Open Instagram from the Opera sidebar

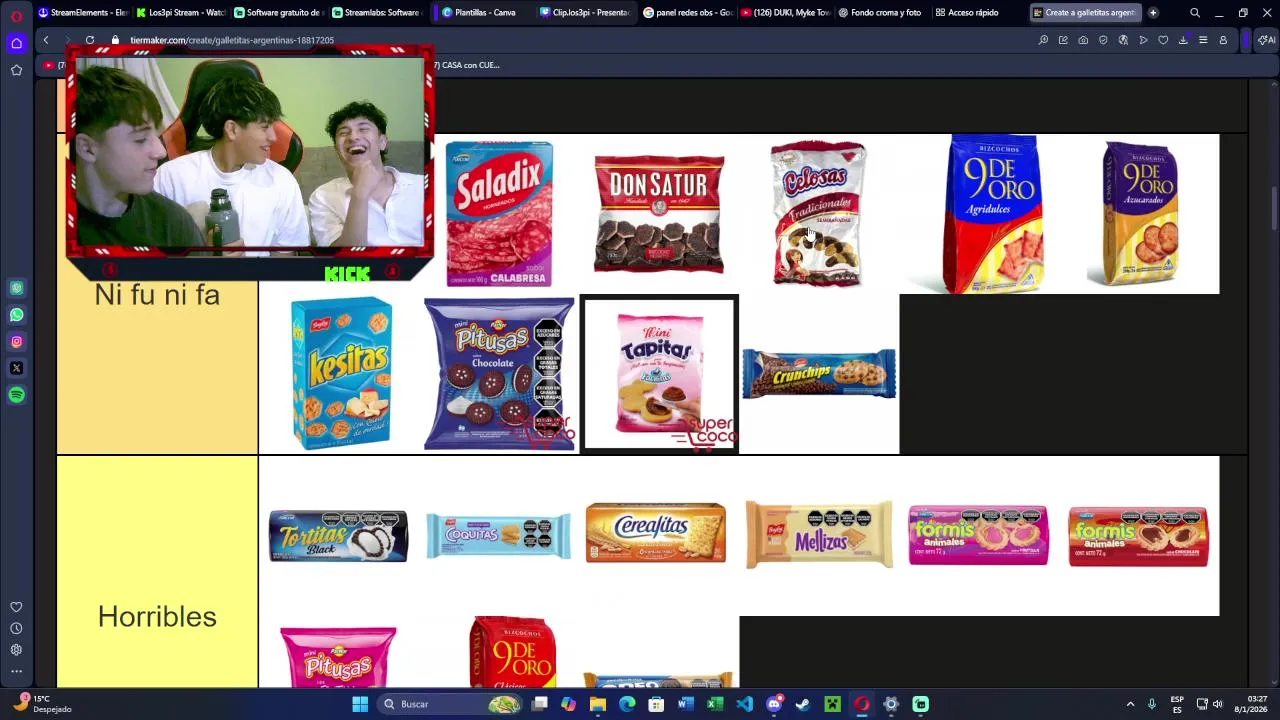pyautogui.click(x=16, y=342)
